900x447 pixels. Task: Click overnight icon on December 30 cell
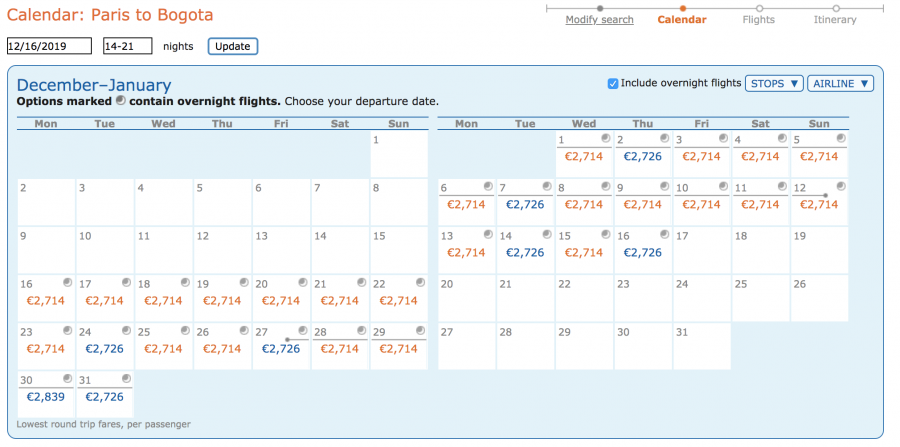click(x=67, y=378)
